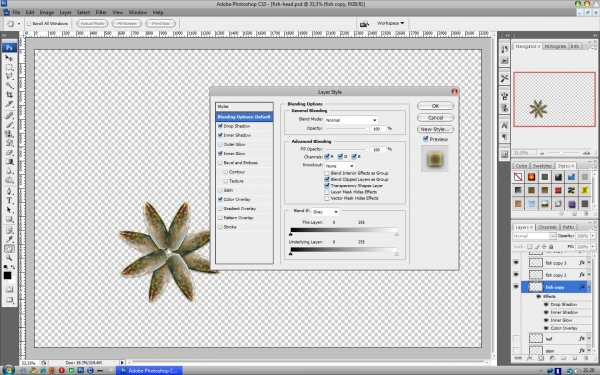The image size is (600, 375).
Task: Select the Magic Wand tool
Action: (x=9, y=85)
